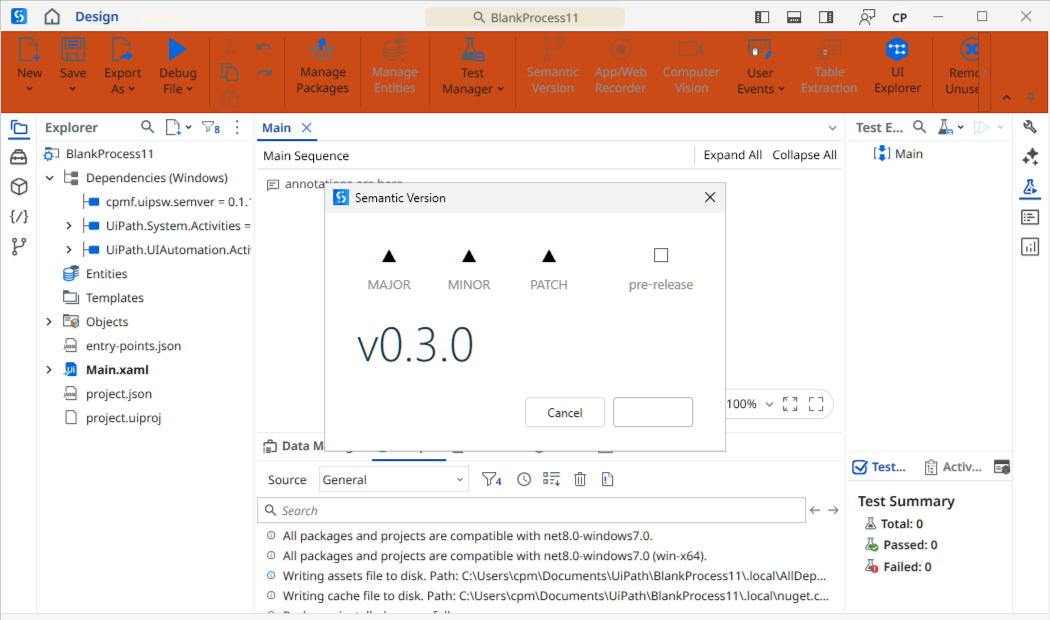Viewport: 1050px width, 620px height.
Task: Cancel the Semantic Version dialog
Action: [565, 412]
